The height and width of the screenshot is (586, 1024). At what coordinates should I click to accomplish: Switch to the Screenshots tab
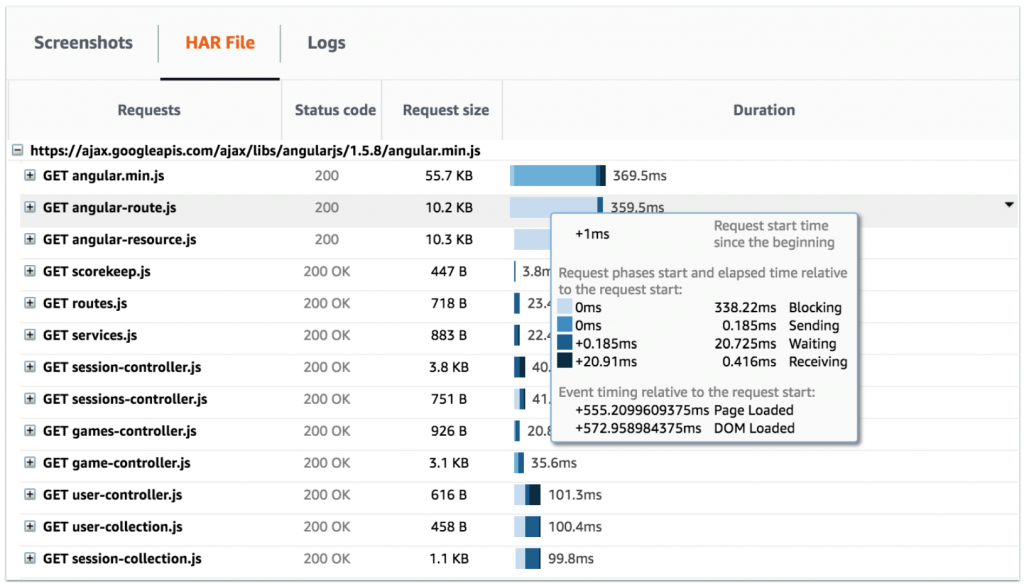click(83, 43)
